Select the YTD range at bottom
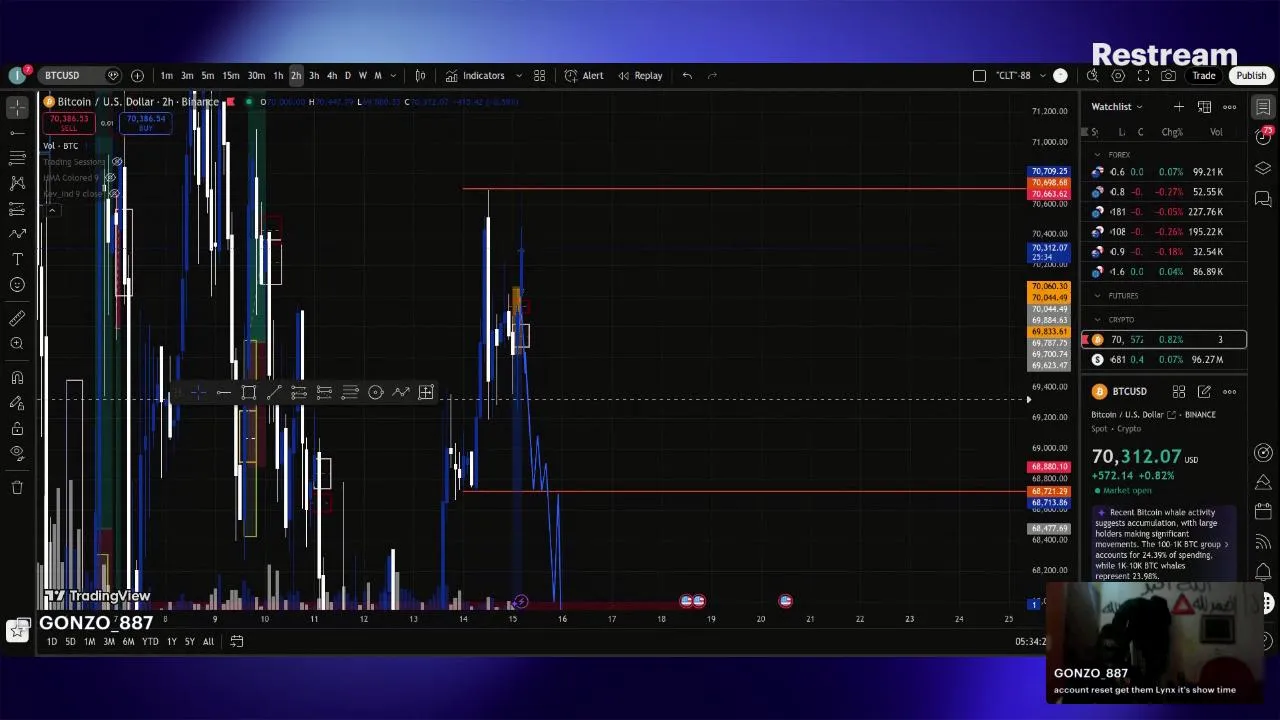 tap(149, 641)
